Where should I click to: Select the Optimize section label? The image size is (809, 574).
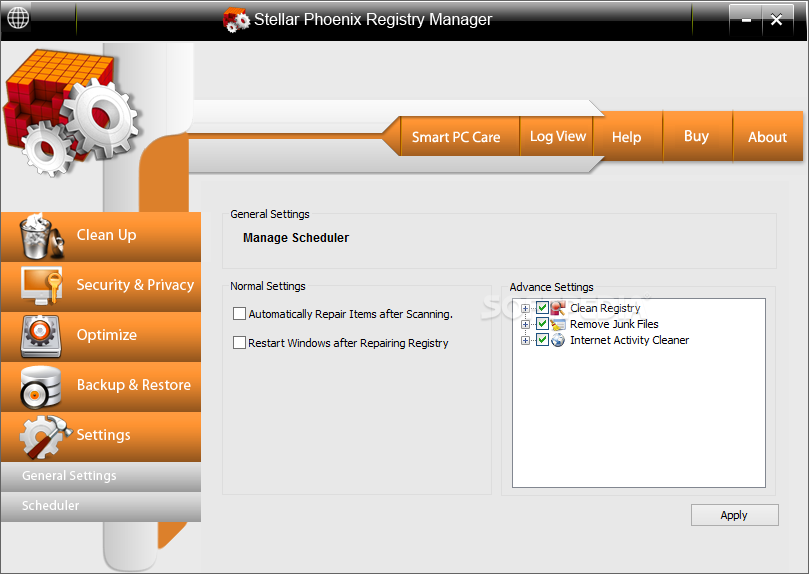tap(107, 335)
